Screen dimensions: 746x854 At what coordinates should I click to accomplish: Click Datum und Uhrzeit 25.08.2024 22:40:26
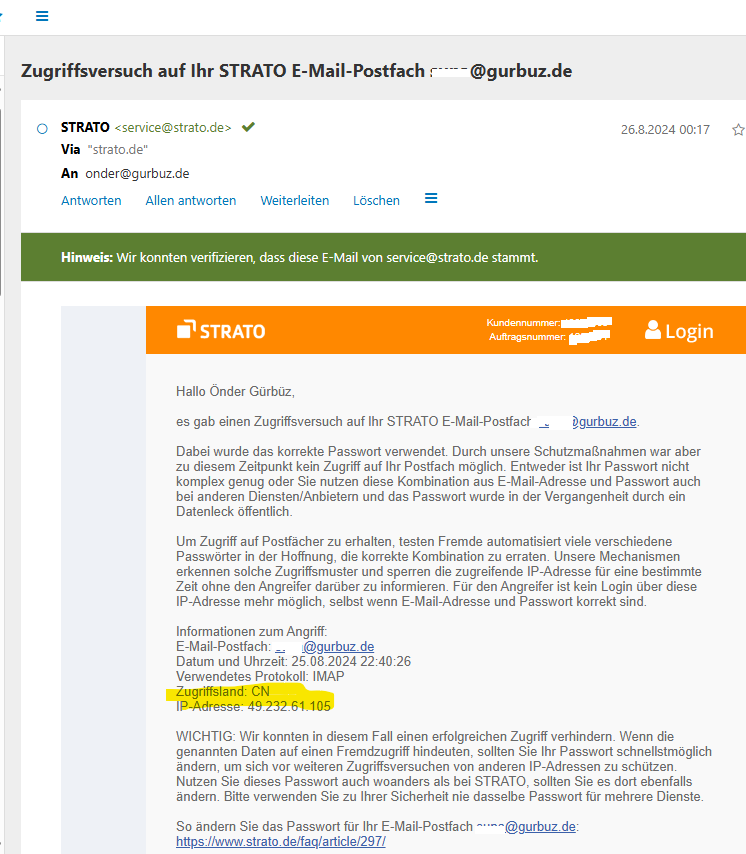coord(293,662)
